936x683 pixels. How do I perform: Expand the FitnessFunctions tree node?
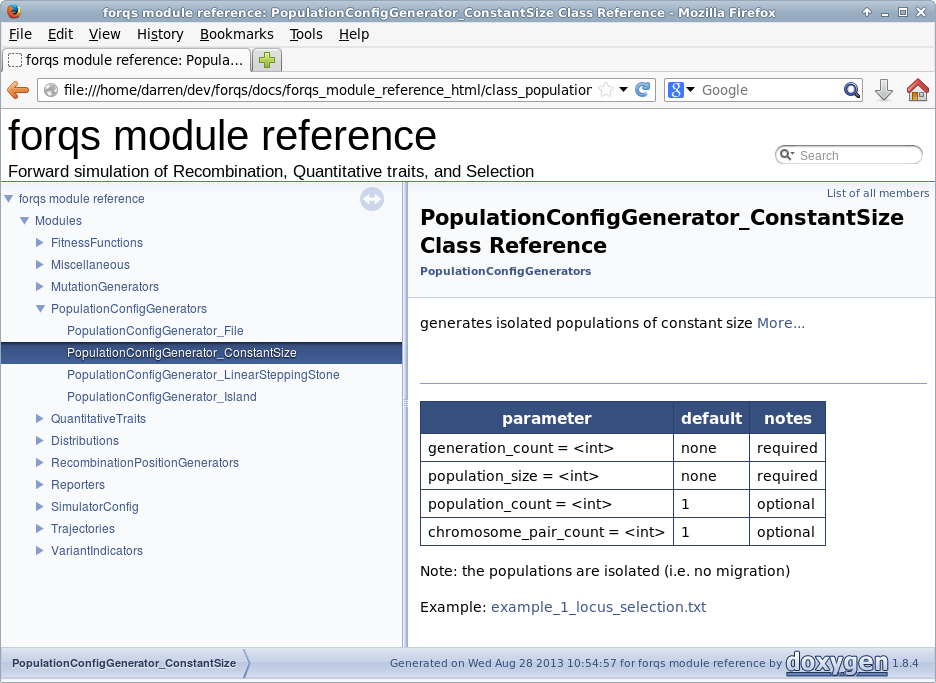(x=39, y=242)
